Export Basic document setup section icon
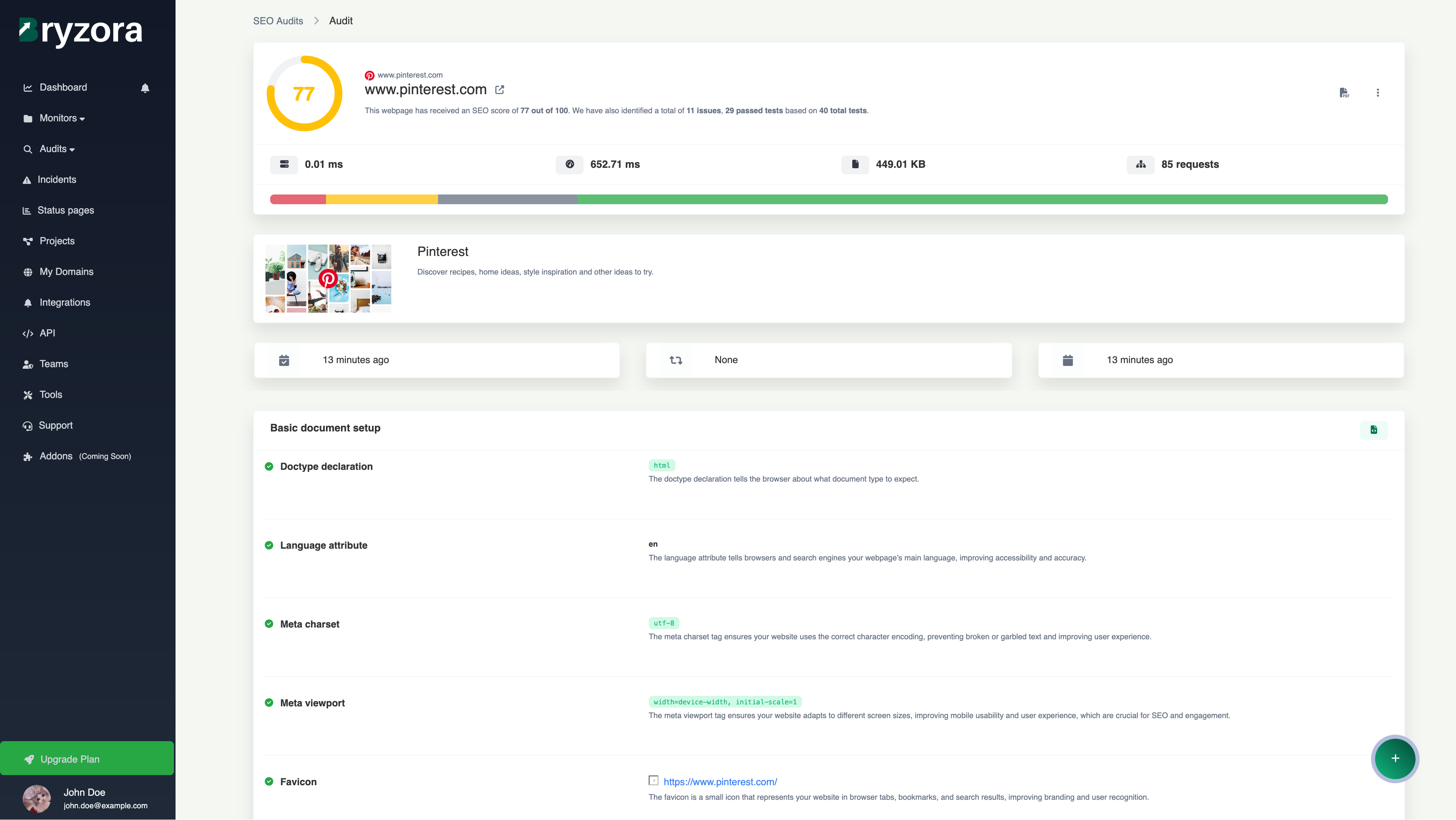 (1373, 429)
